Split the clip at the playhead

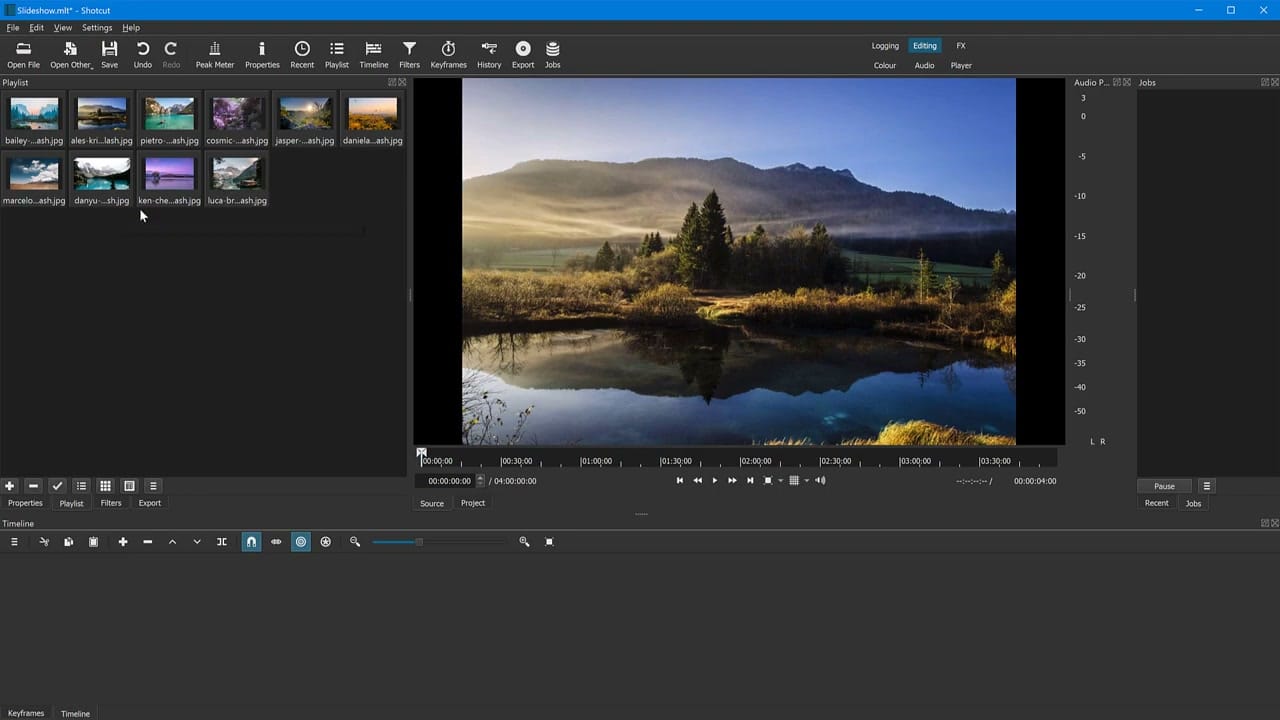click(221, 541)
